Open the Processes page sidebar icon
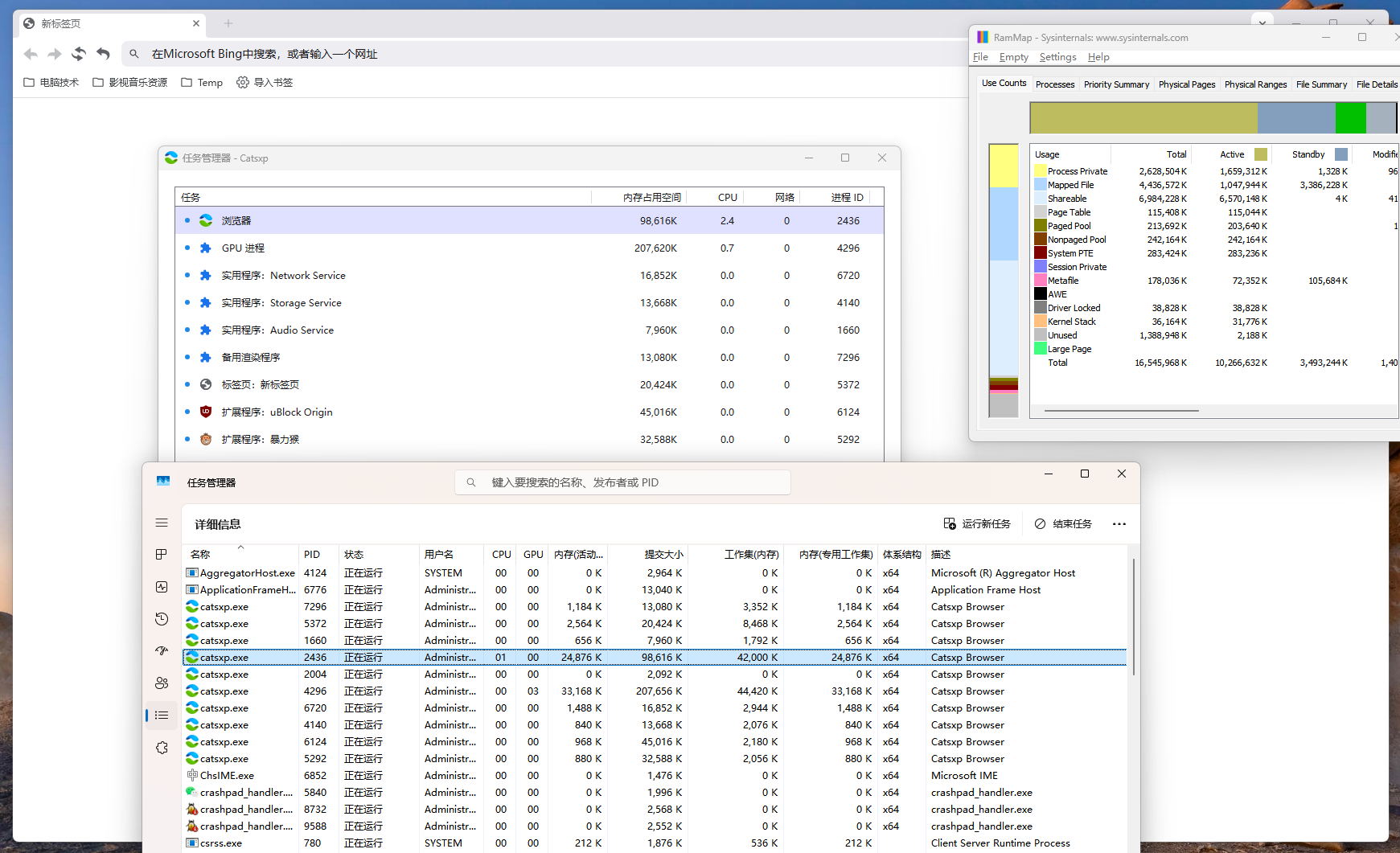The width and height of the screenshot is (1400, 853). click(162, 555)
